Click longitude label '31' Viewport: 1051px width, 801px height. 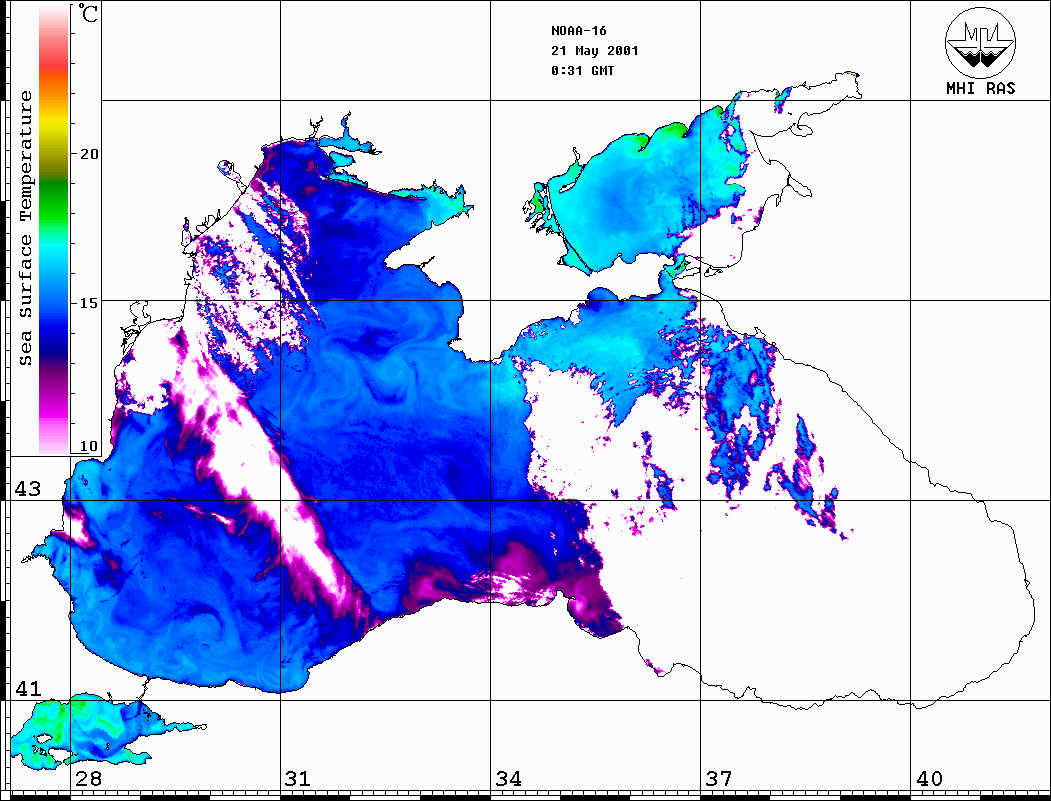pos(298,778)
